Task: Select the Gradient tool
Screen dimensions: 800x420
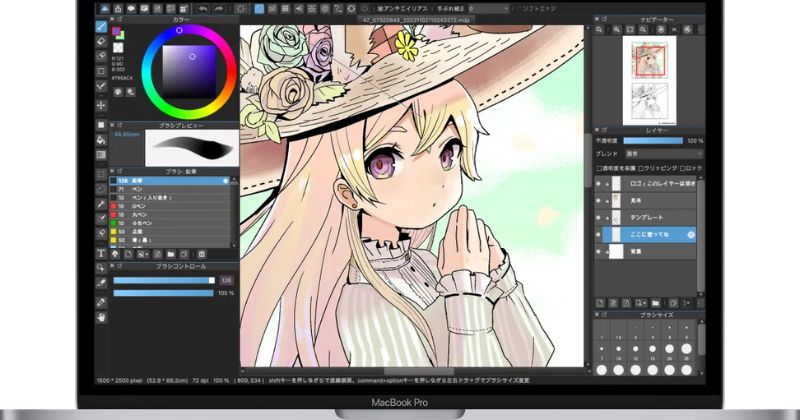Action: [x=101, y=155]
